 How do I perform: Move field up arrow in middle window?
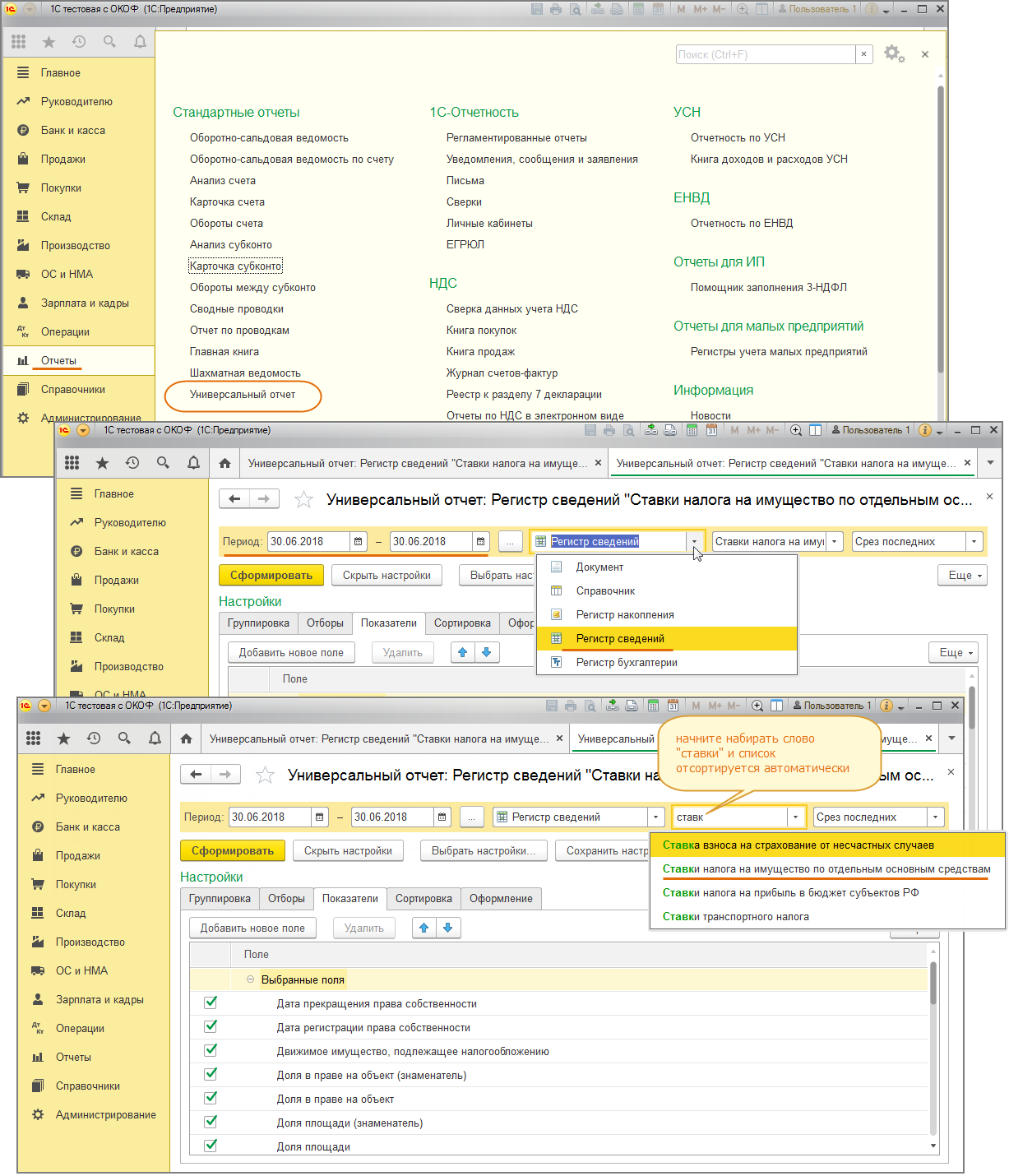point(463,652)
